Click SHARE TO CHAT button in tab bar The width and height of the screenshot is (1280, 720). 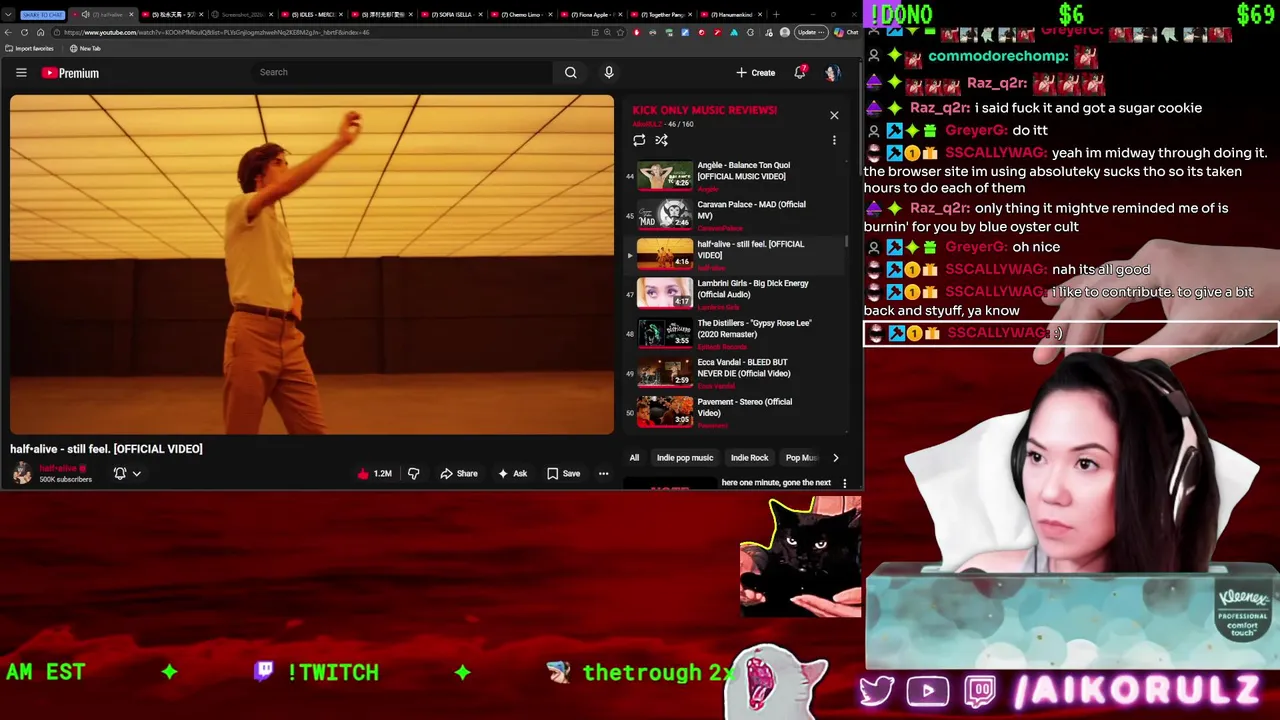[x=42, y=15]
